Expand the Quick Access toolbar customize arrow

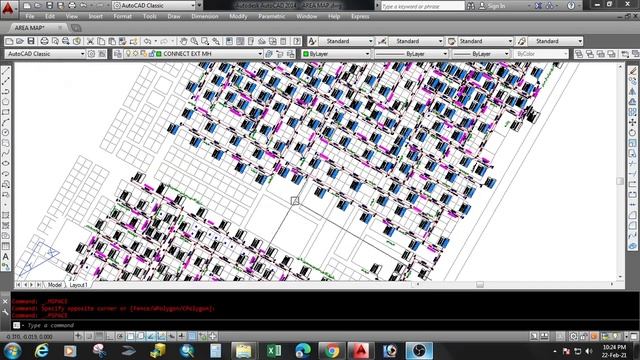pyautogui.click(x=200, y=6)
